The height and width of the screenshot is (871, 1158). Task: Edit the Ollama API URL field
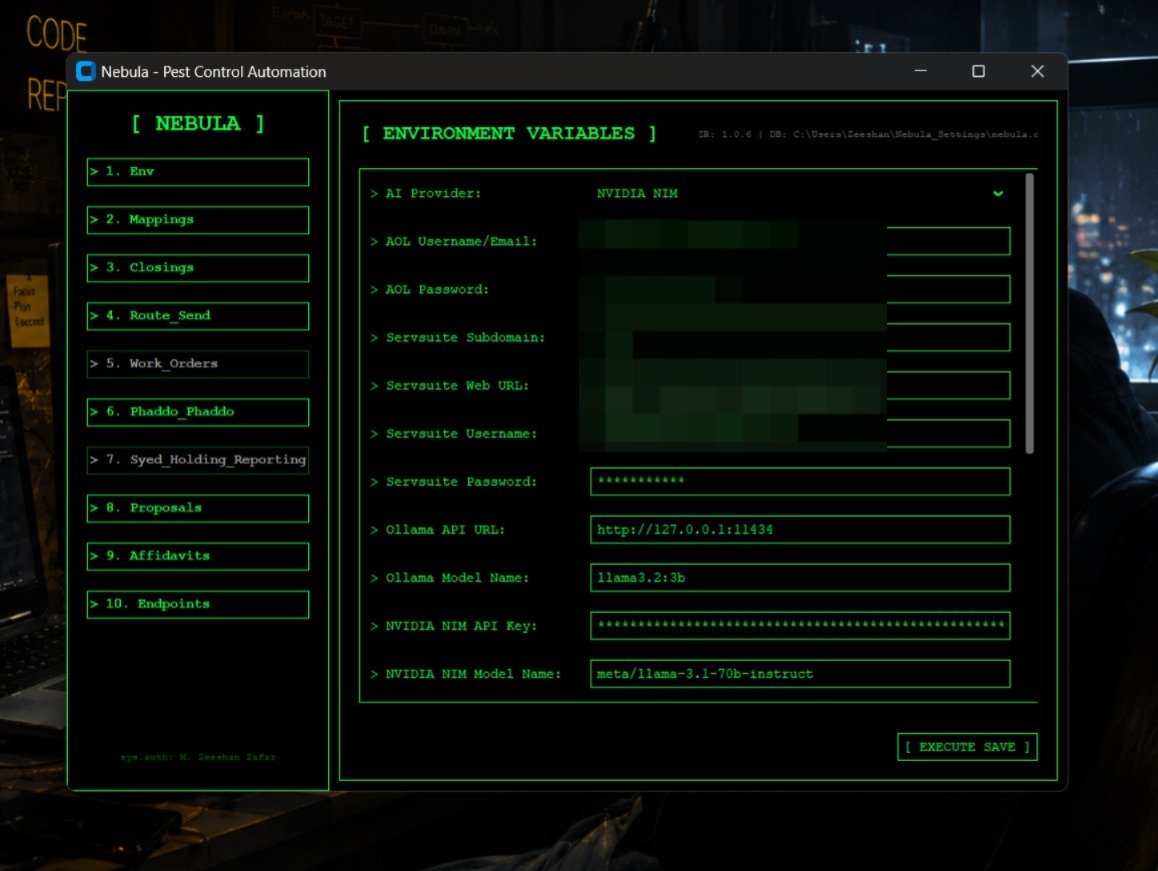pyautogui.click(x=800, y=530)
